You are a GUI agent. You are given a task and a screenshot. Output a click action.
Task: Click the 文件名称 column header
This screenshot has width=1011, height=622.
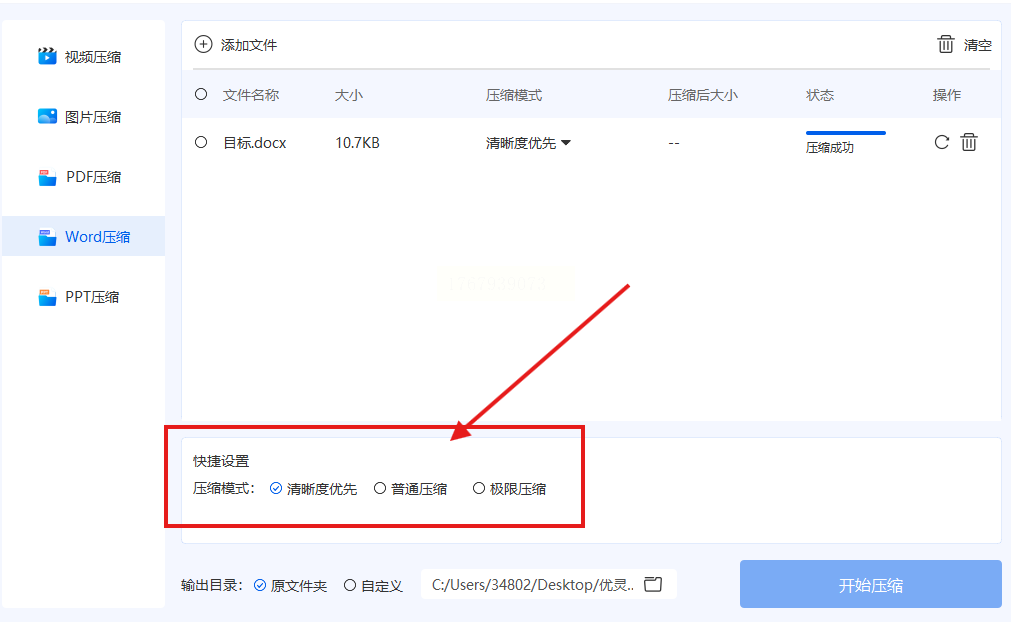coord(251,95)
